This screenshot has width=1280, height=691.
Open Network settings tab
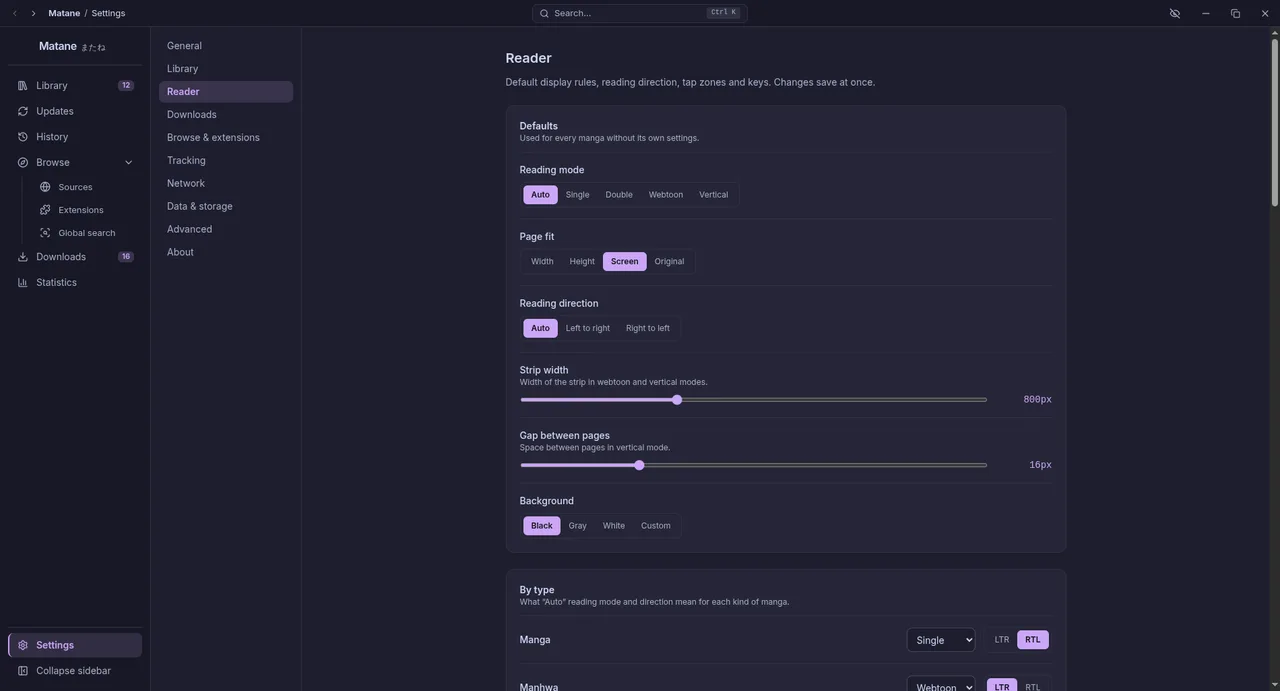[x=226, y=184]
